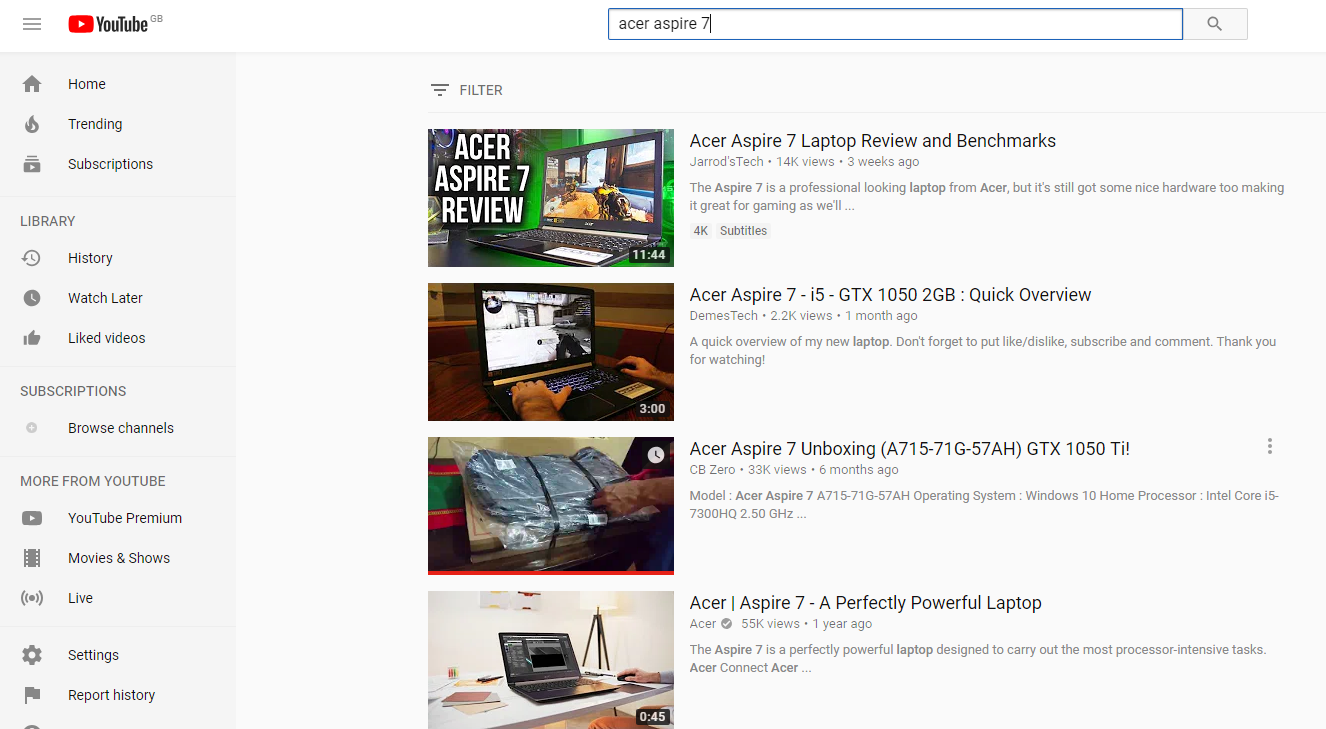Open Subscriptions in the sidebar

click(x=118, y=164)
